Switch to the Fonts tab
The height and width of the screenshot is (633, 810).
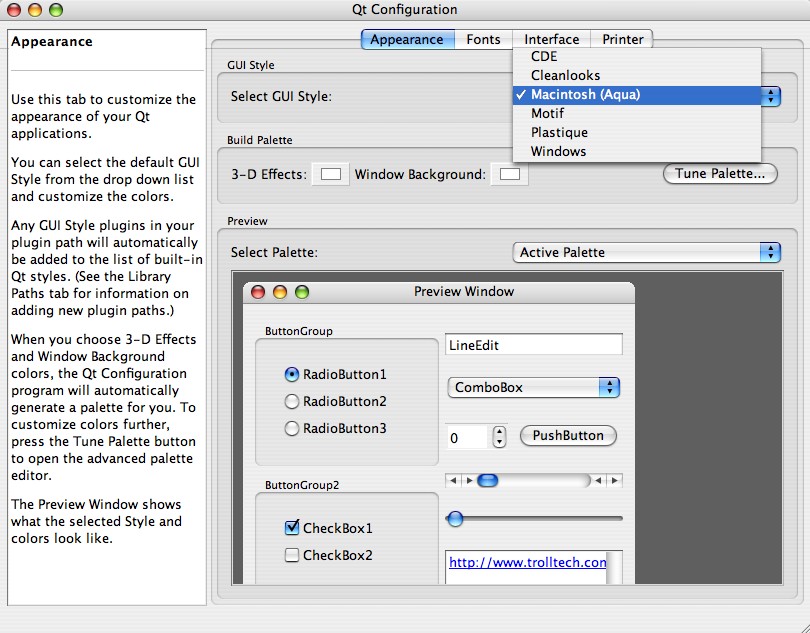point(483,39)
